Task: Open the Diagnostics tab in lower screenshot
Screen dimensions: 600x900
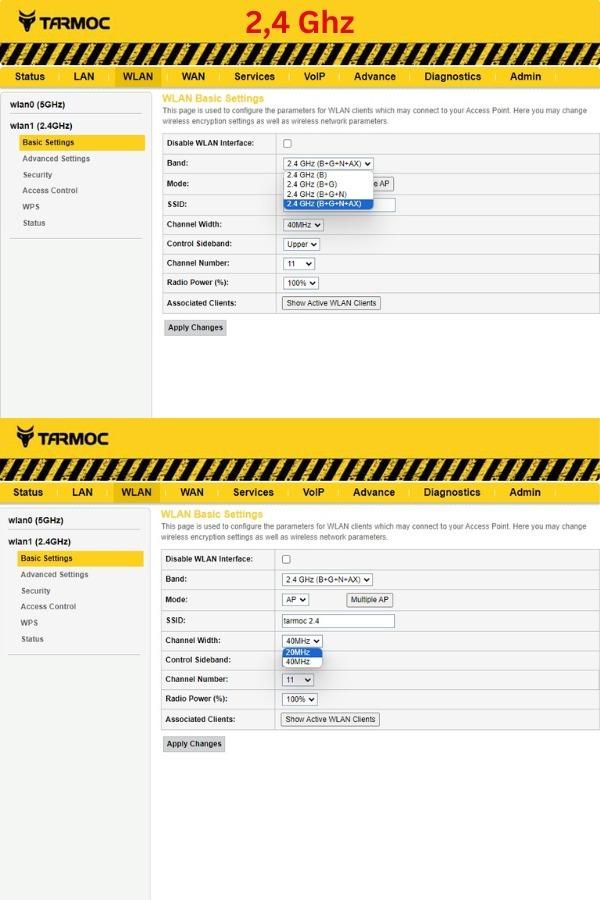Action: click(x=452, y=492)
